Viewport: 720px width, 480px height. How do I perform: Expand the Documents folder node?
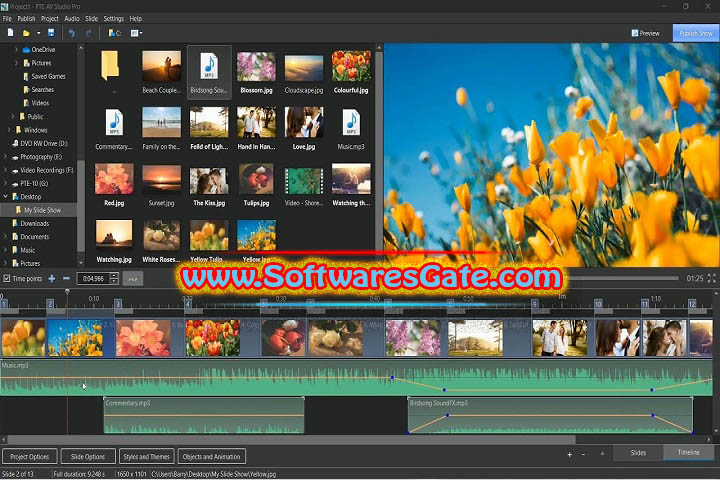(6, 237)
